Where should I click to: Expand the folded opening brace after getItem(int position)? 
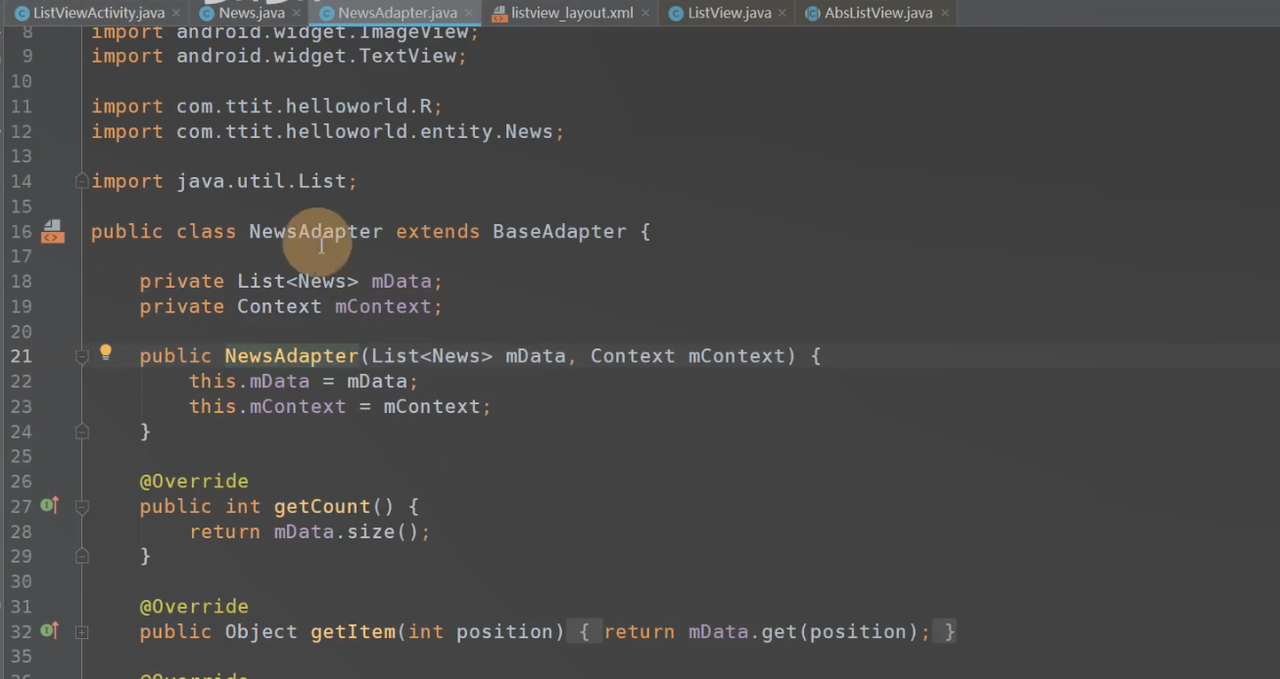click(584, 632)
